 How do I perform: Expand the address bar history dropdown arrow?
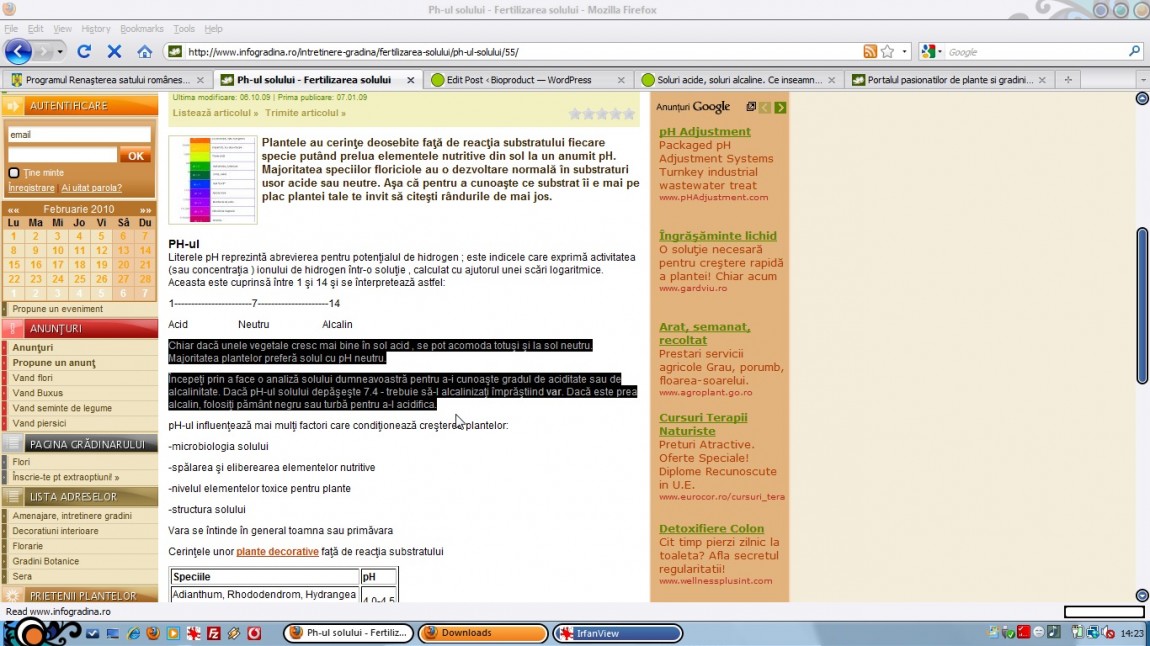pyautogui.click(x=905, y=52)
